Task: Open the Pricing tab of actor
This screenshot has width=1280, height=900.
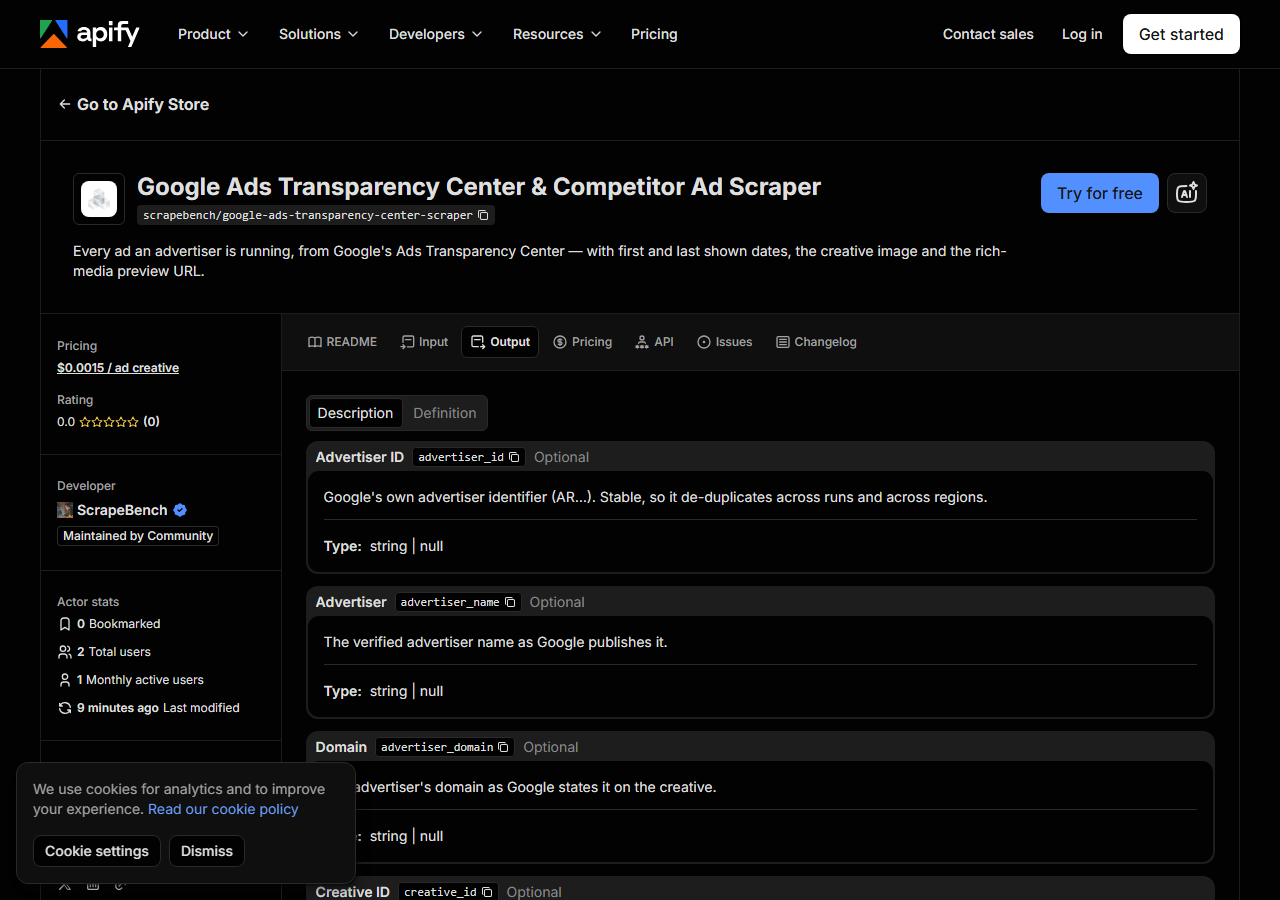Action: pos(582,342)
